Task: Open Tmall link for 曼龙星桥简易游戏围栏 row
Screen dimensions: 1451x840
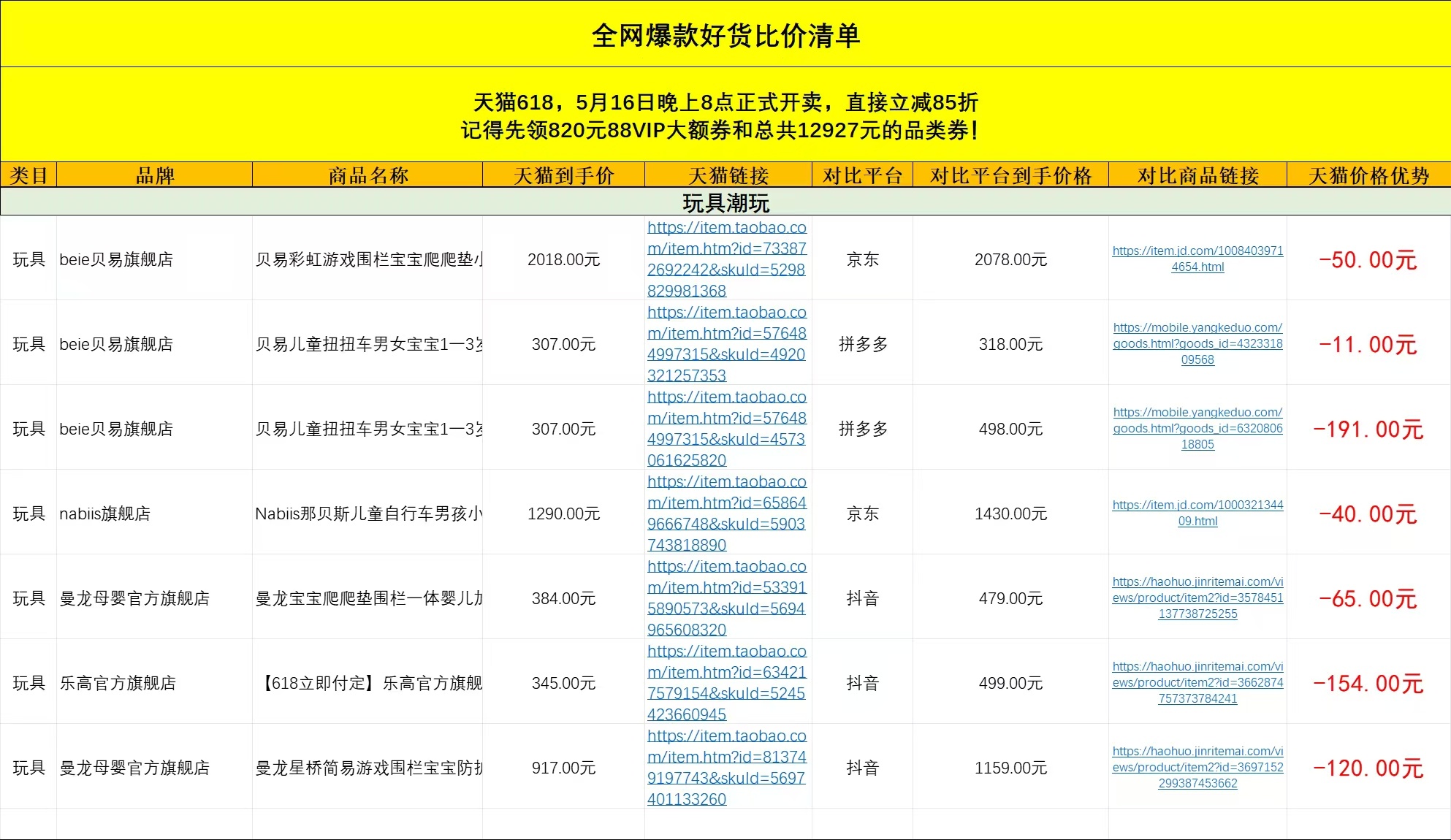Action: (727, 767)
